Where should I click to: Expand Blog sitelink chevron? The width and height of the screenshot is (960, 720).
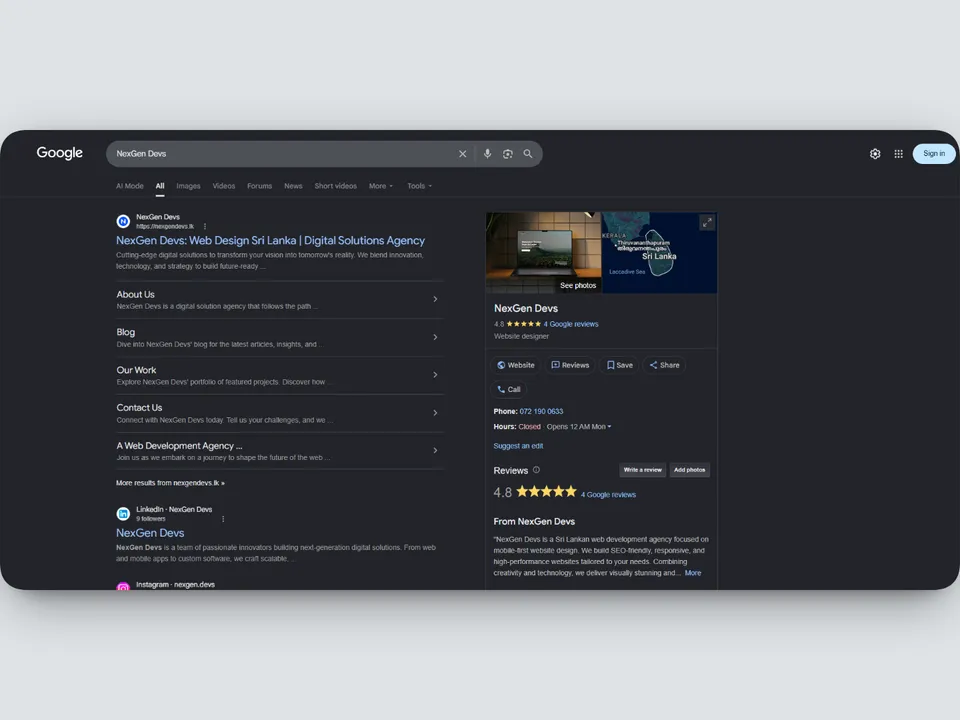click(x=435, y=337)
